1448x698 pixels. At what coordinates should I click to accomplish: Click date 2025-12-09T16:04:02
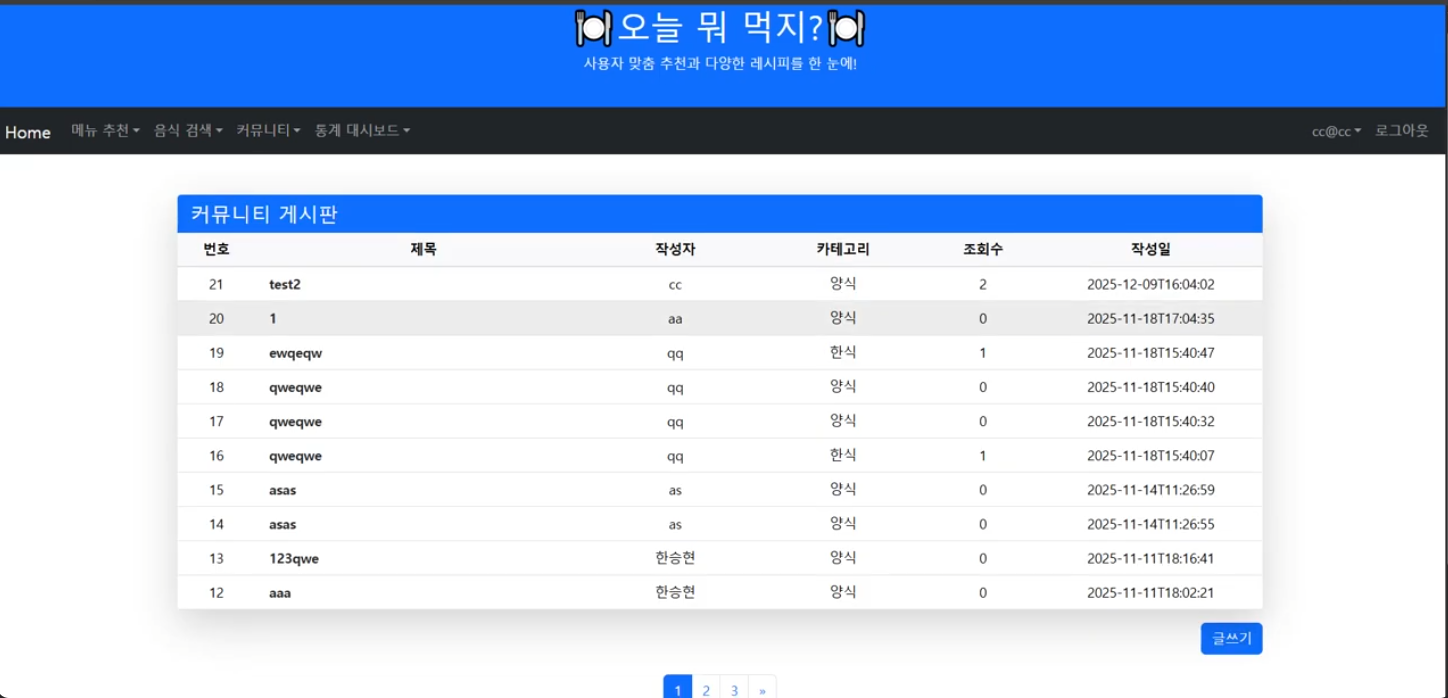[1151, 285]
